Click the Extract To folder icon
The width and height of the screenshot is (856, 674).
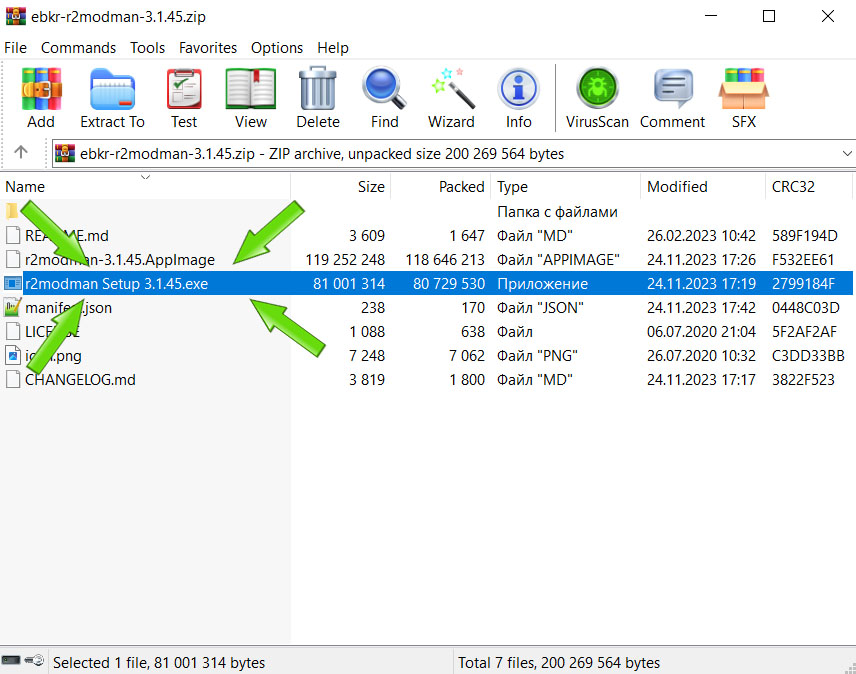112,89
